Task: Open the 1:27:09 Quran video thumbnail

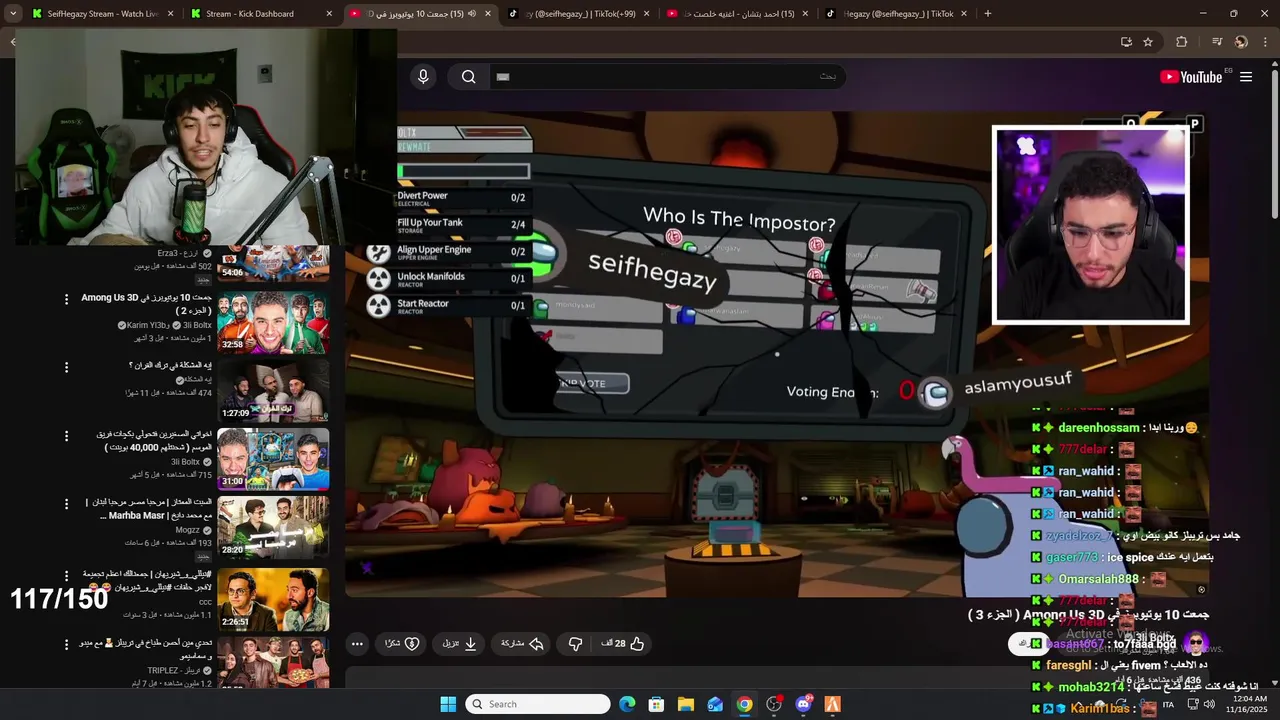Action: 273,390
